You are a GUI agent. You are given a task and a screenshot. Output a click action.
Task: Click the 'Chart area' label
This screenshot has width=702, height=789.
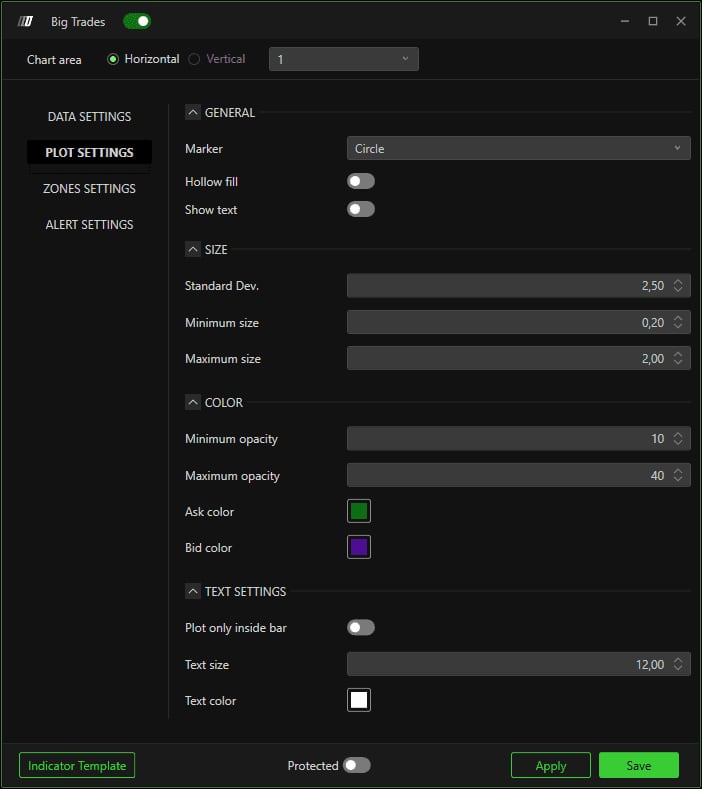(x=54, y=60)
